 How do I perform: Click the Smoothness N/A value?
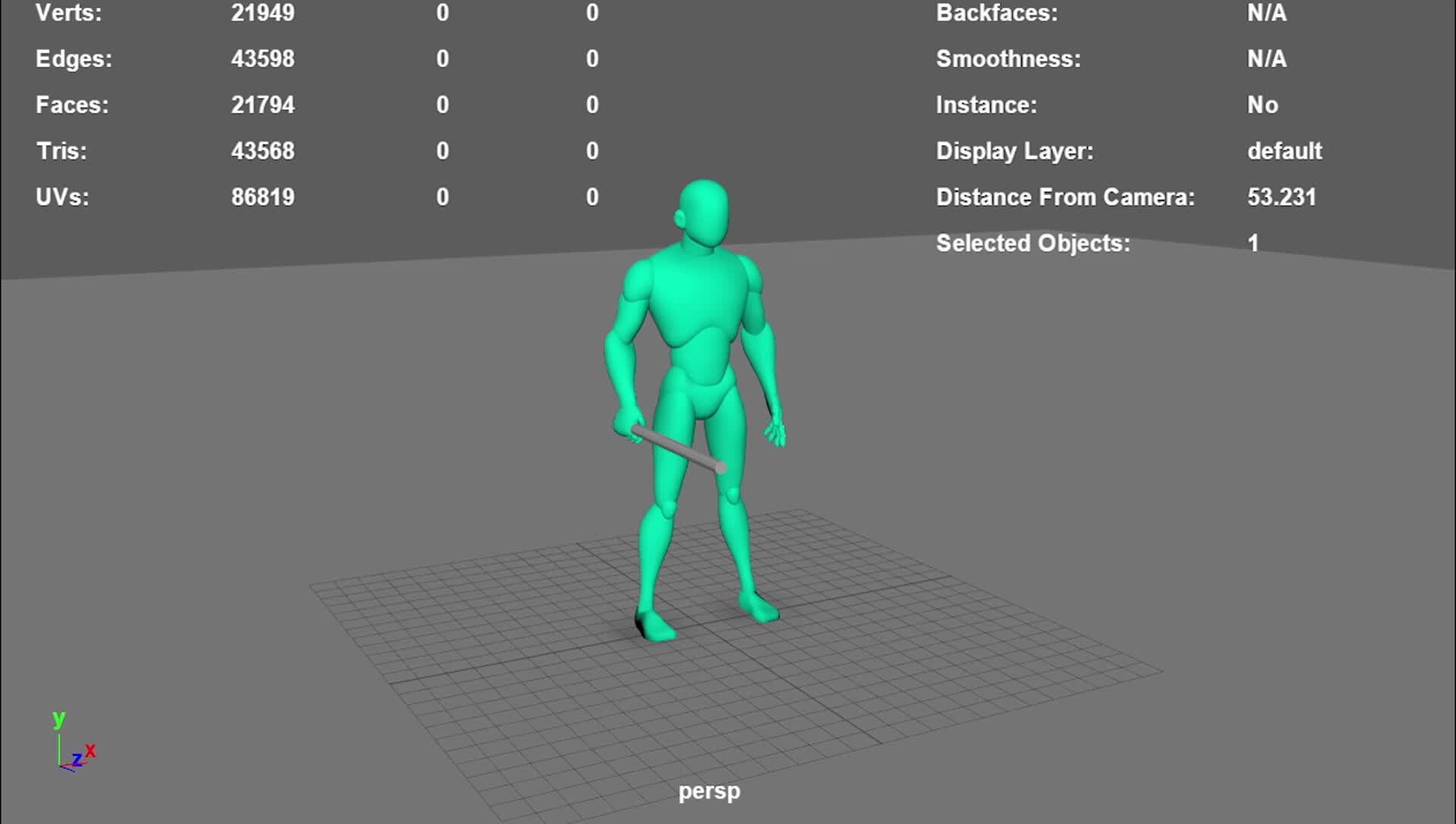1266,58
